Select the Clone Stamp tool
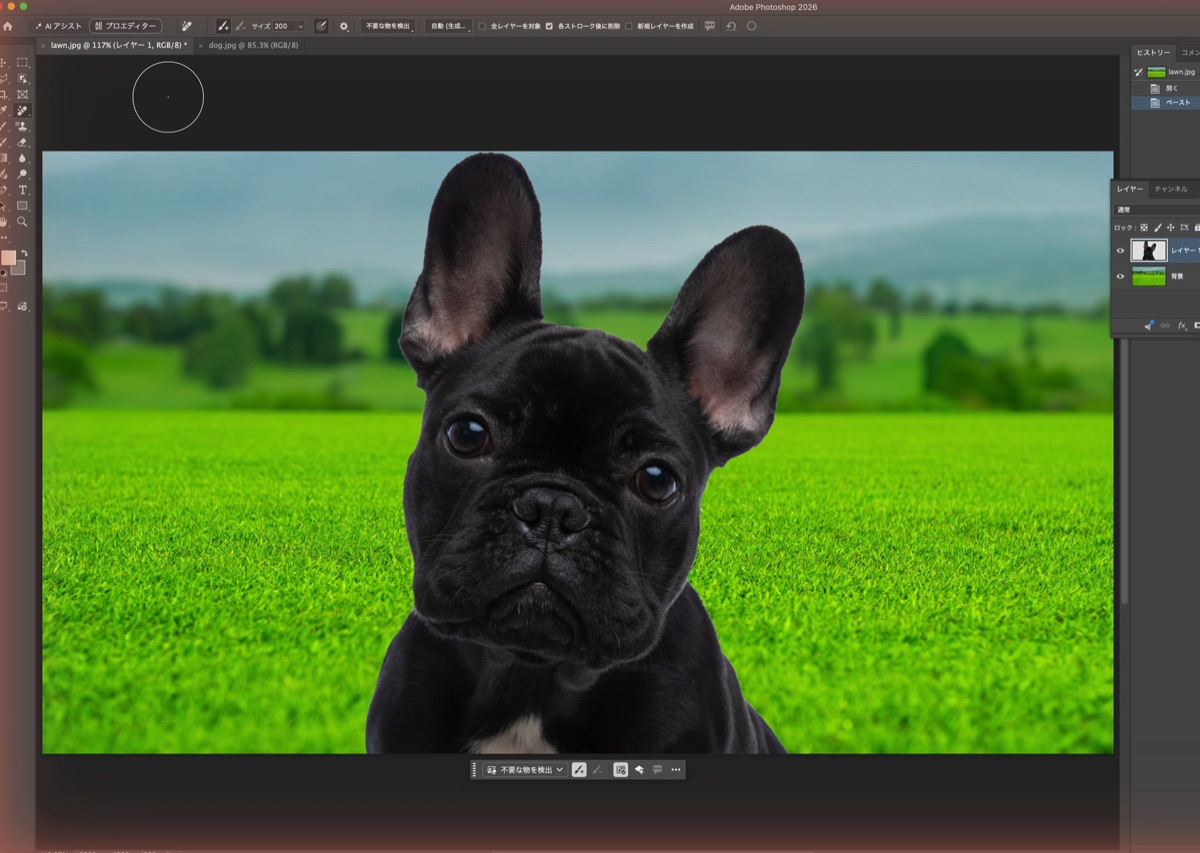Screen dimensions: 1200x853 point(22,126)
